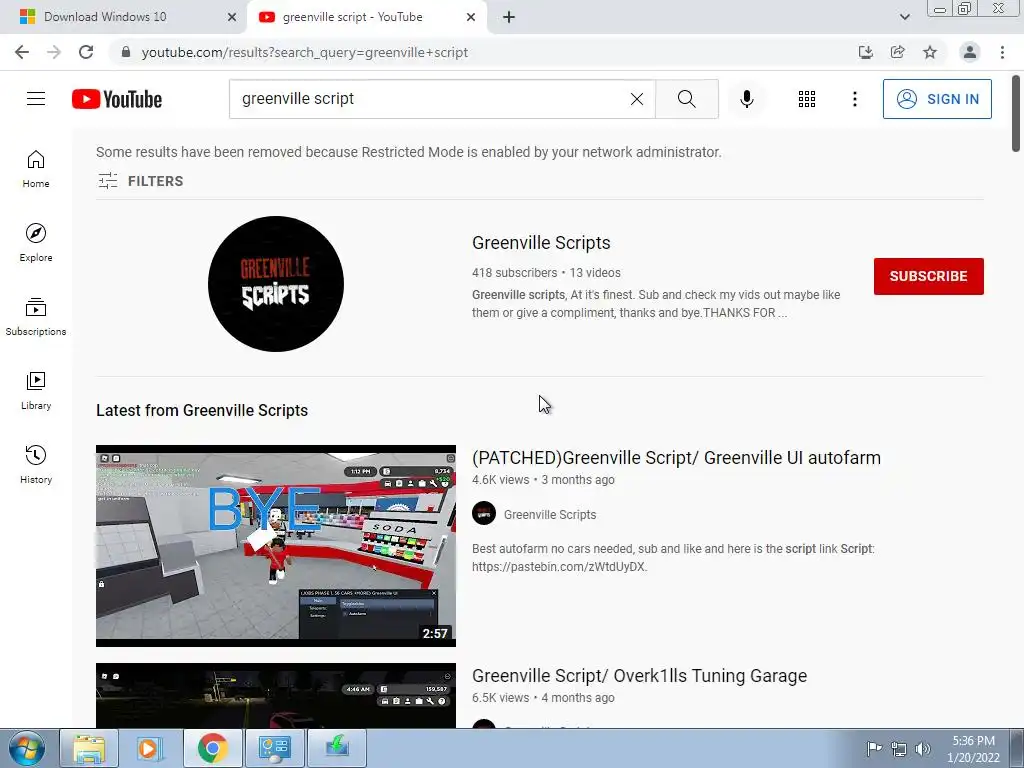
Task: Clear the search query with the X
Action: [x=637, y=99]
